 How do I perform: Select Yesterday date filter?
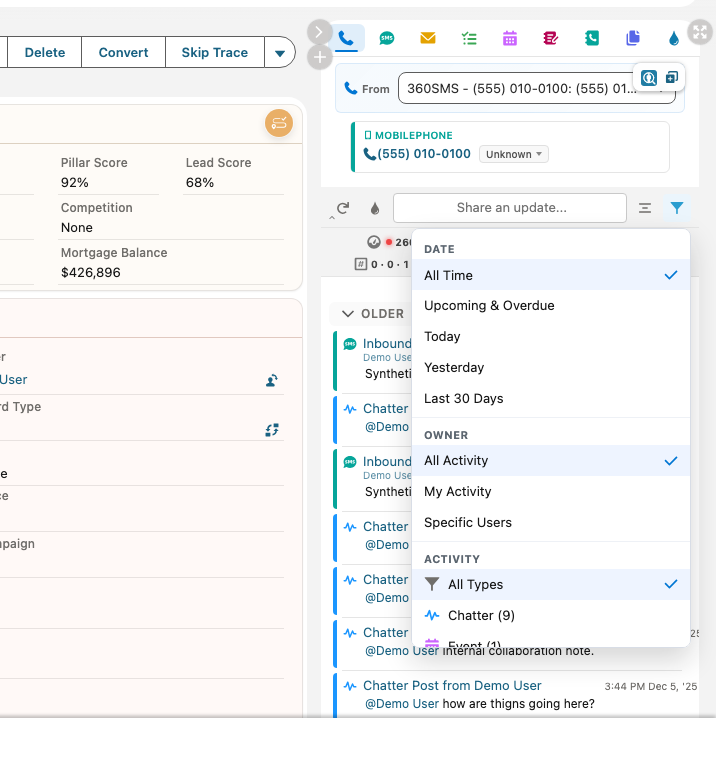point(551,367)
